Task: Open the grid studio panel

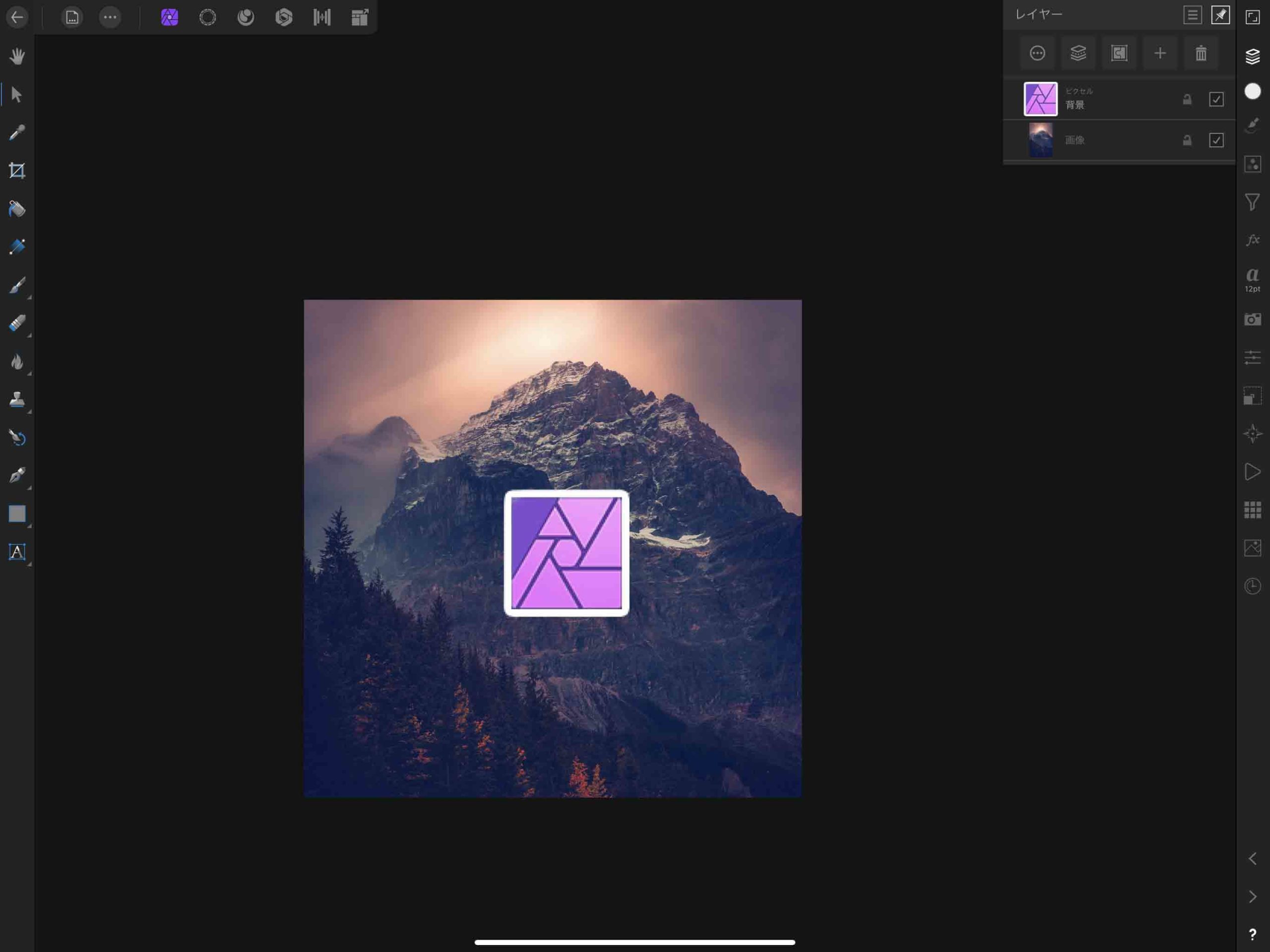Action: 1252,510
